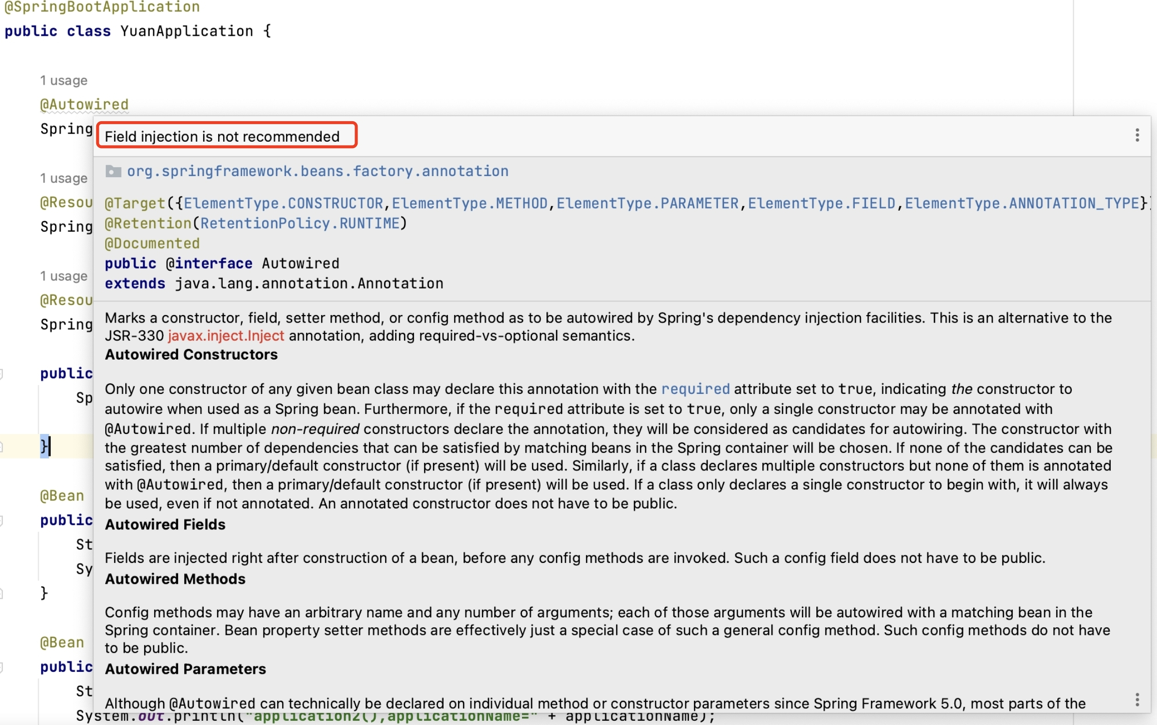Click the '1 usage' hint above @Autowired
1157x725 pixels.
click(x=63, y=80)
